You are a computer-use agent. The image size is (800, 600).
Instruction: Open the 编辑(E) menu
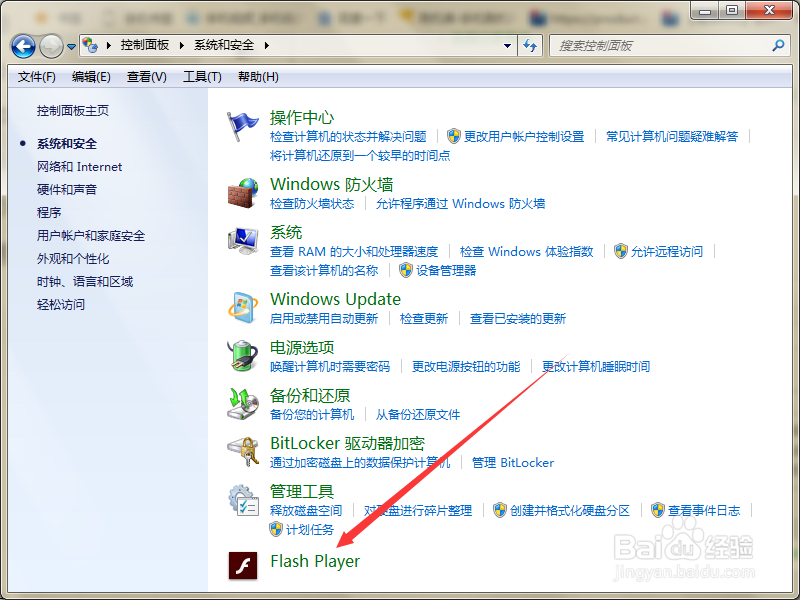tap(91, 77)
